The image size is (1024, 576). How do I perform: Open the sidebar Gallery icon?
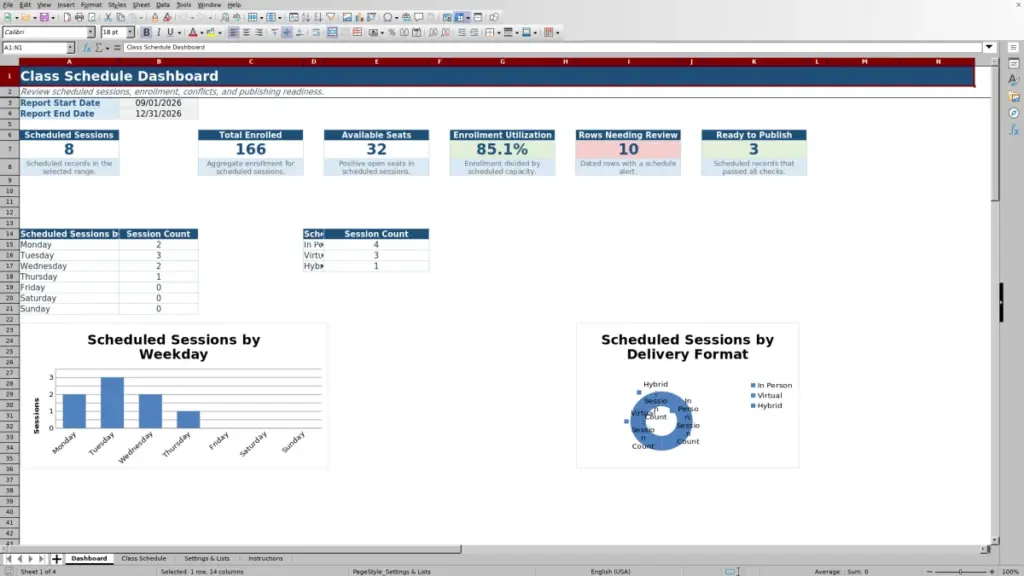click(1014, 97)
